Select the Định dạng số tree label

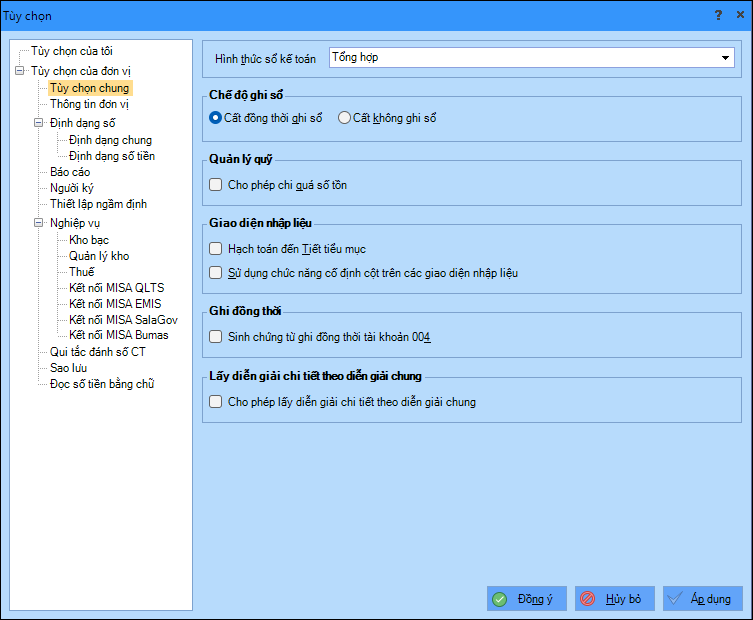[x=83, y=123]
